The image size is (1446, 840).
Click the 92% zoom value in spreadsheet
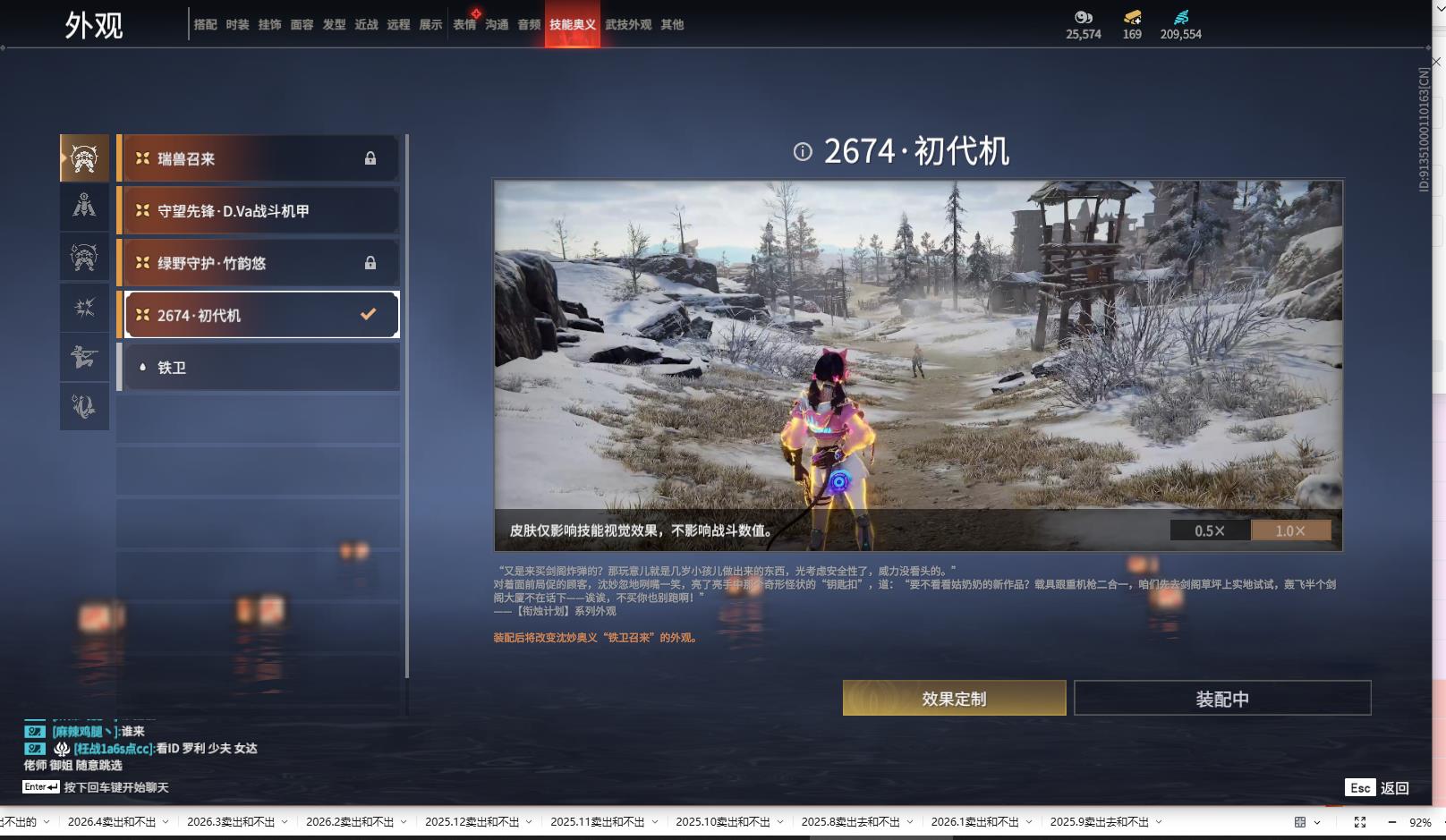coord(1420,822)
